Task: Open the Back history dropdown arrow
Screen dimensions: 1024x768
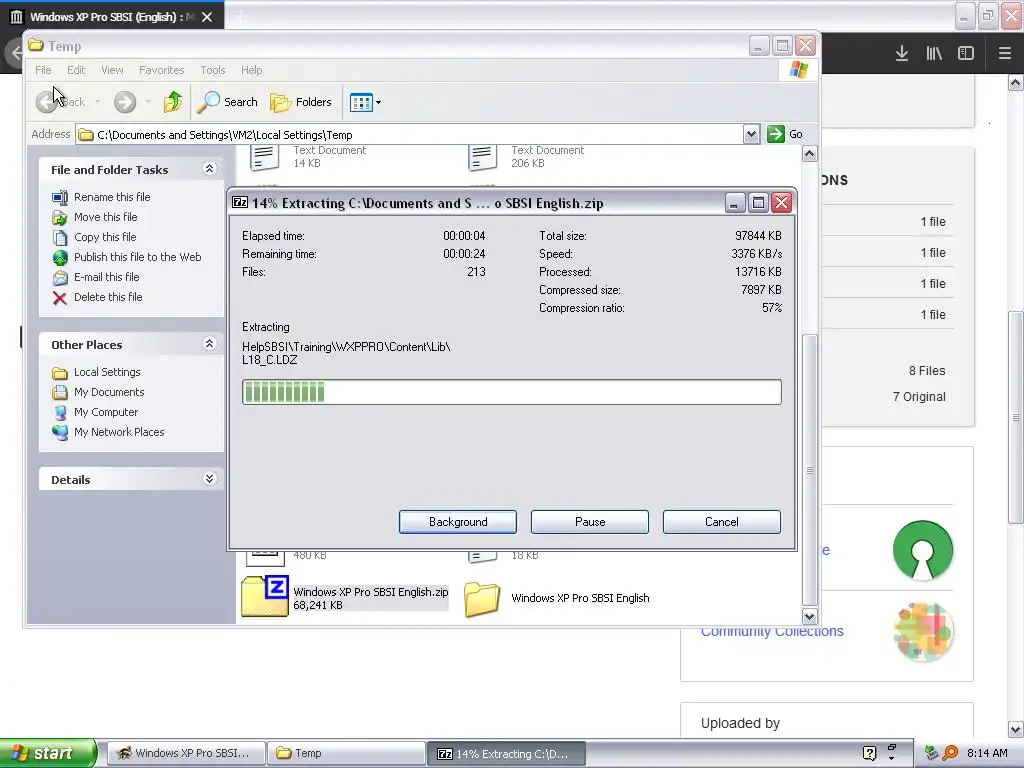Action: click(x=97, y=102)
